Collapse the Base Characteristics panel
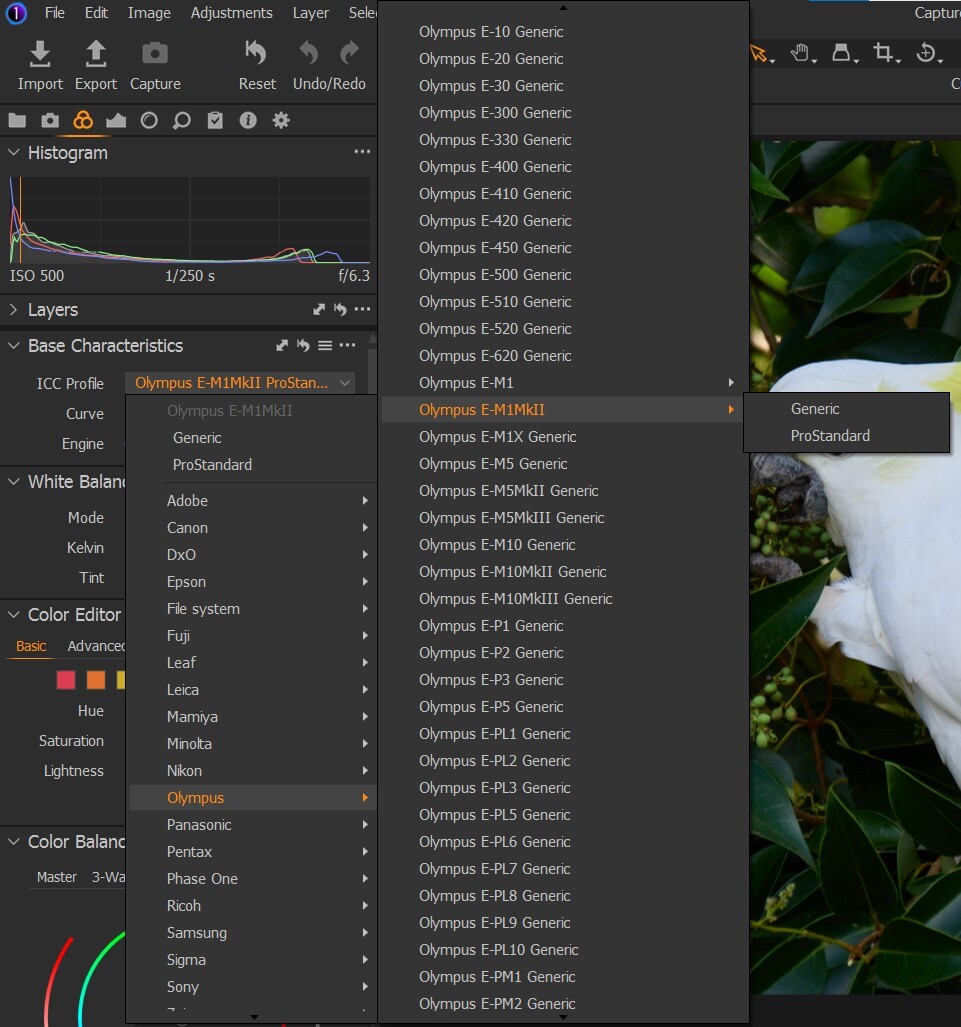 pos(14,346)
